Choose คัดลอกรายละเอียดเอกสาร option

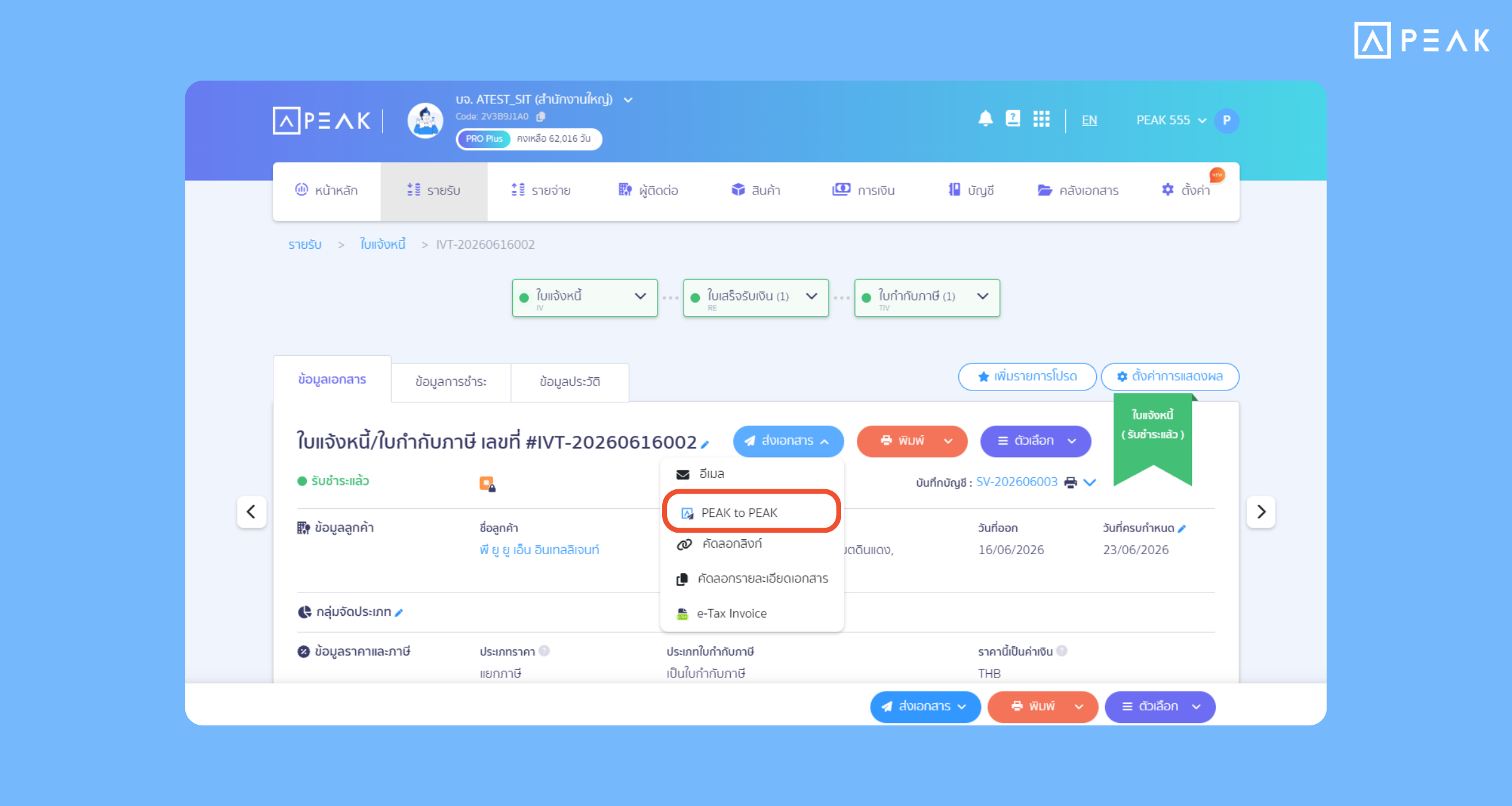[x=752, y=579]
